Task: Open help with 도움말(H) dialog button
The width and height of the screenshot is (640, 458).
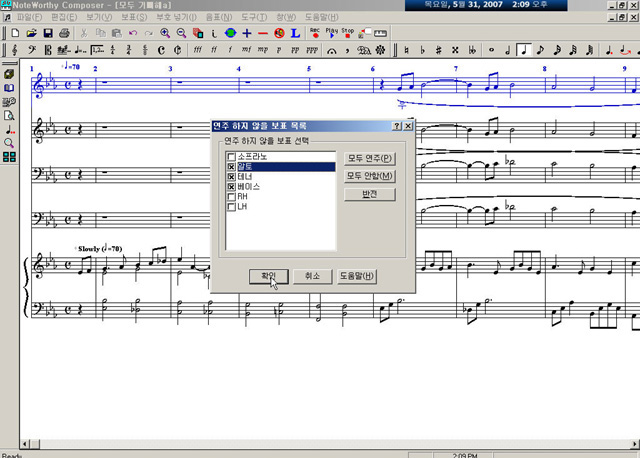Action: click(x=357, y=276)
